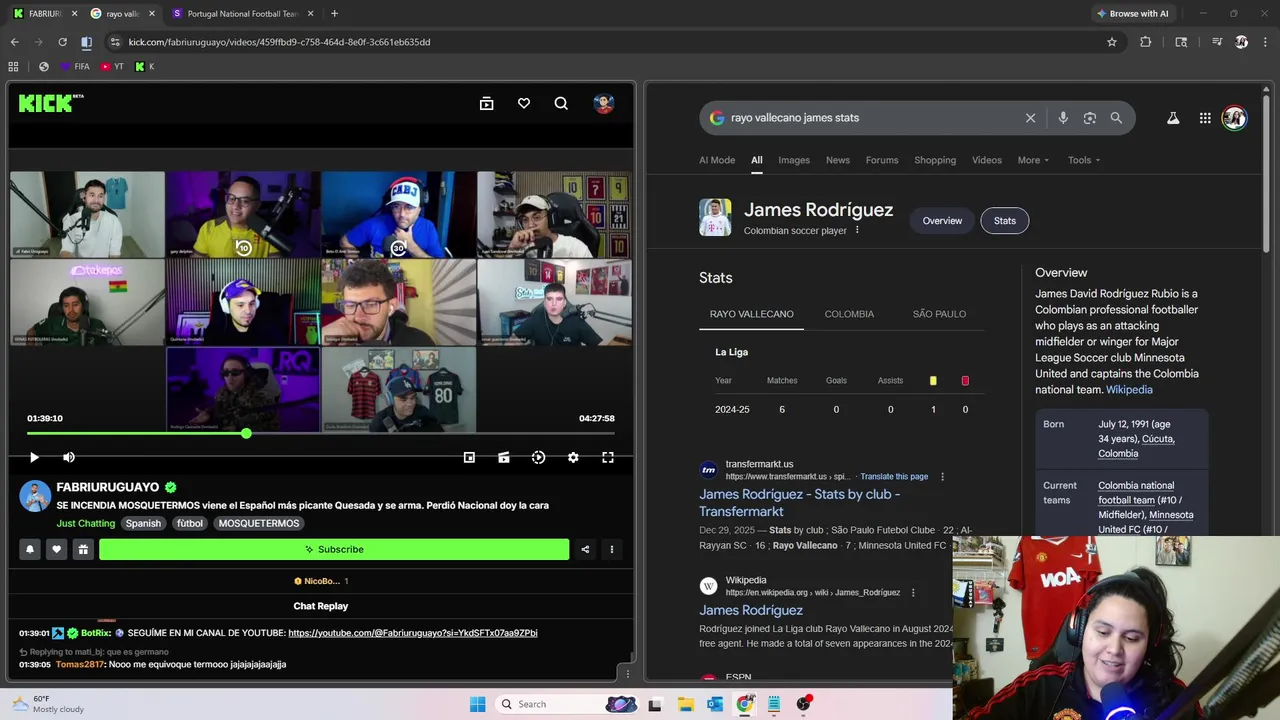The image size is (1280, 720).
Task: Play the Kick stream video
Action: point(34,457)
